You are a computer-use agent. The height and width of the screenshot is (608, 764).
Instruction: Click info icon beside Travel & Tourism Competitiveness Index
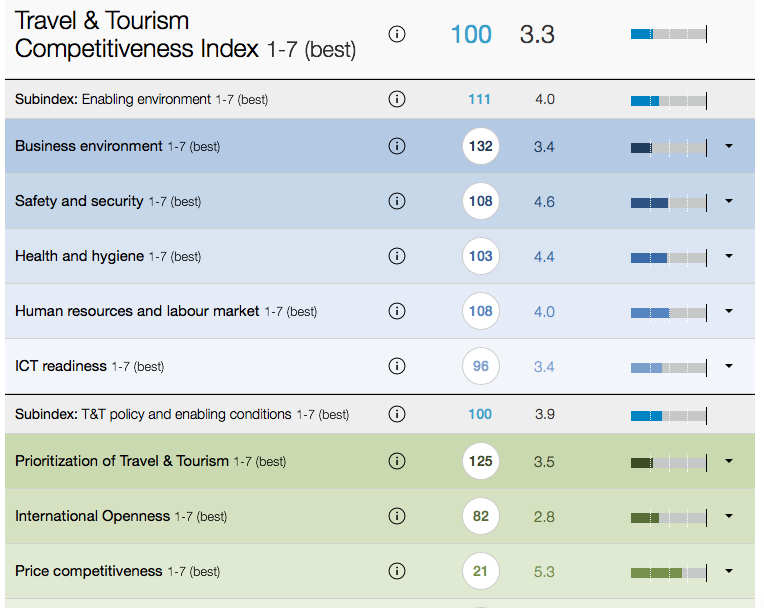[396, 34]
